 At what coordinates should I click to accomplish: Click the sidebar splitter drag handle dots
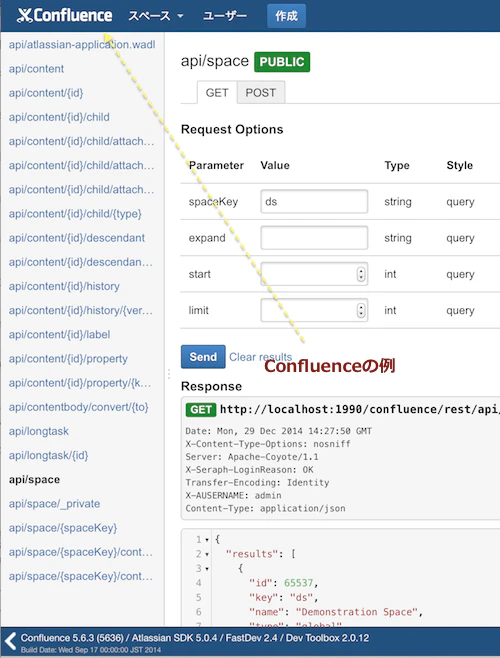pos(169,374)
